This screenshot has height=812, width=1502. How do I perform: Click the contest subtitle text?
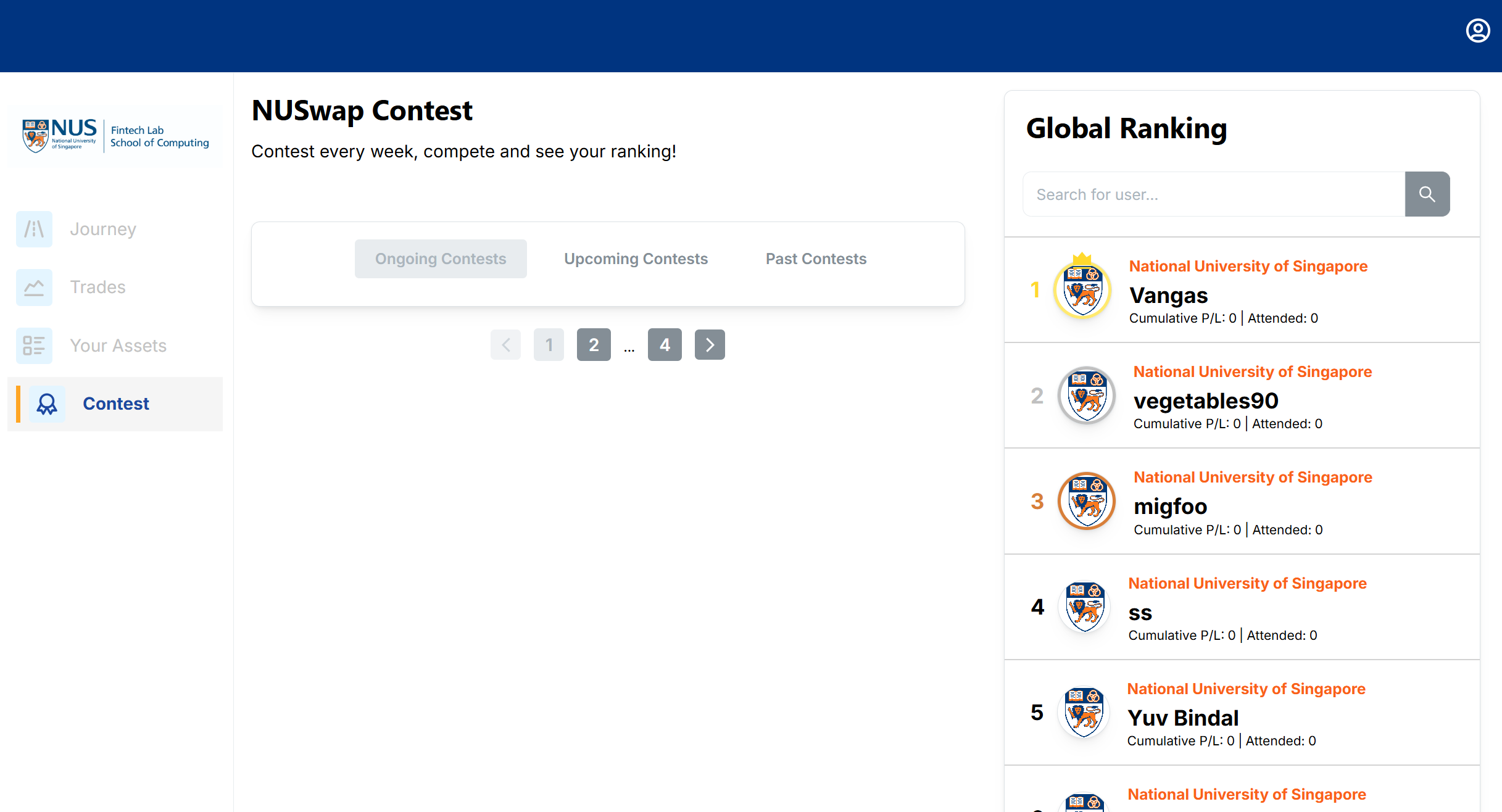pyautogui.click(x=463, y=152)
